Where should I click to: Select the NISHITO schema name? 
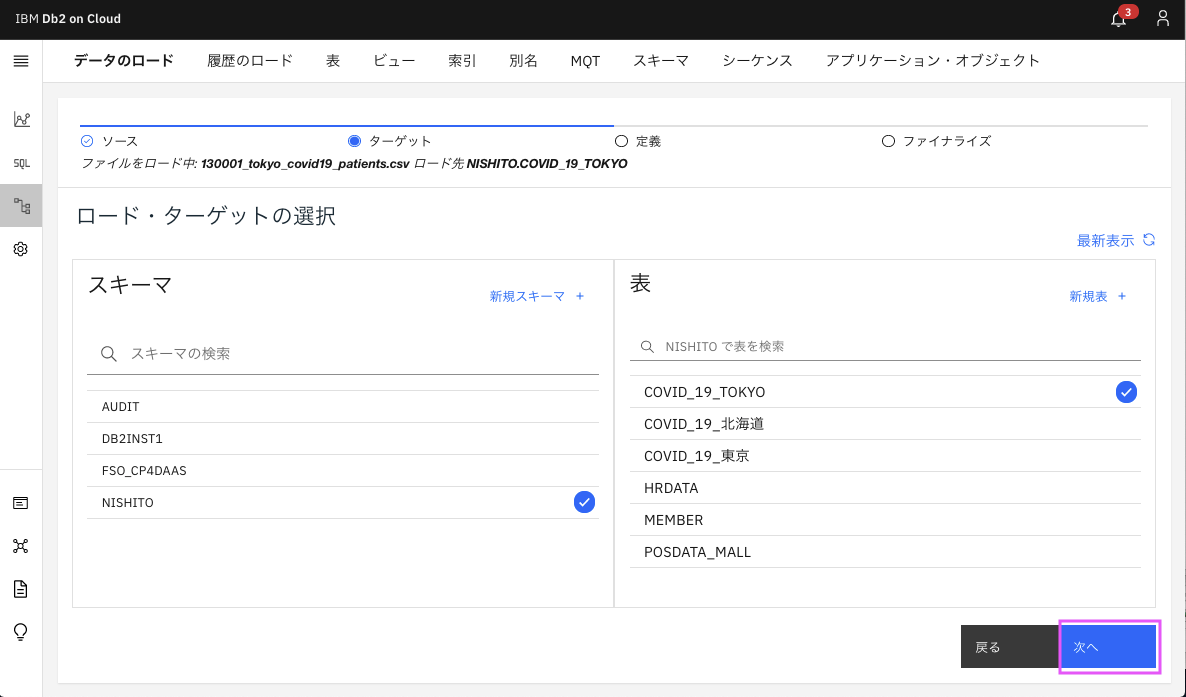tap(128, 503)
